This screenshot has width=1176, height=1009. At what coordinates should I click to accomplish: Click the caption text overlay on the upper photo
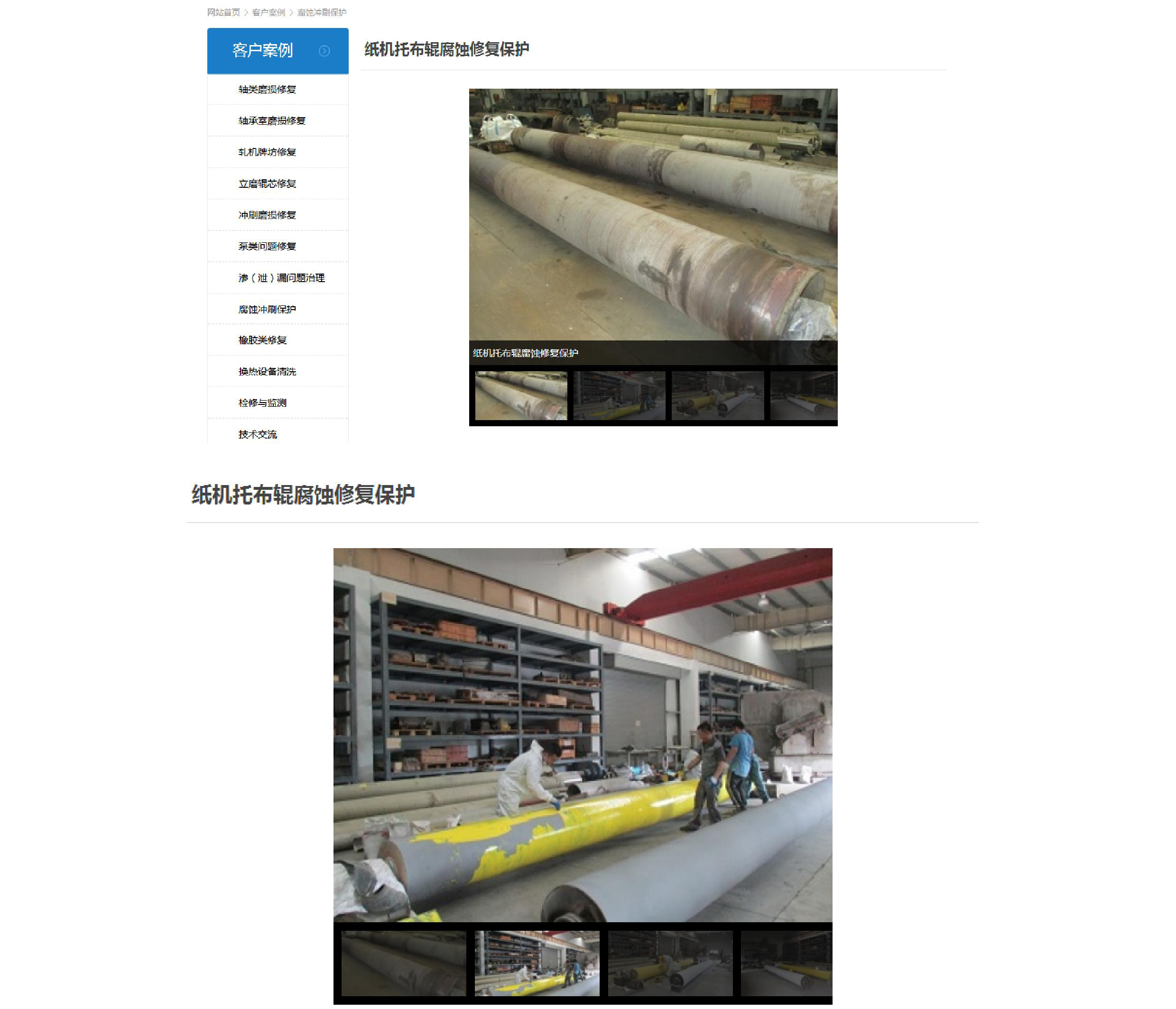(526, 353)
